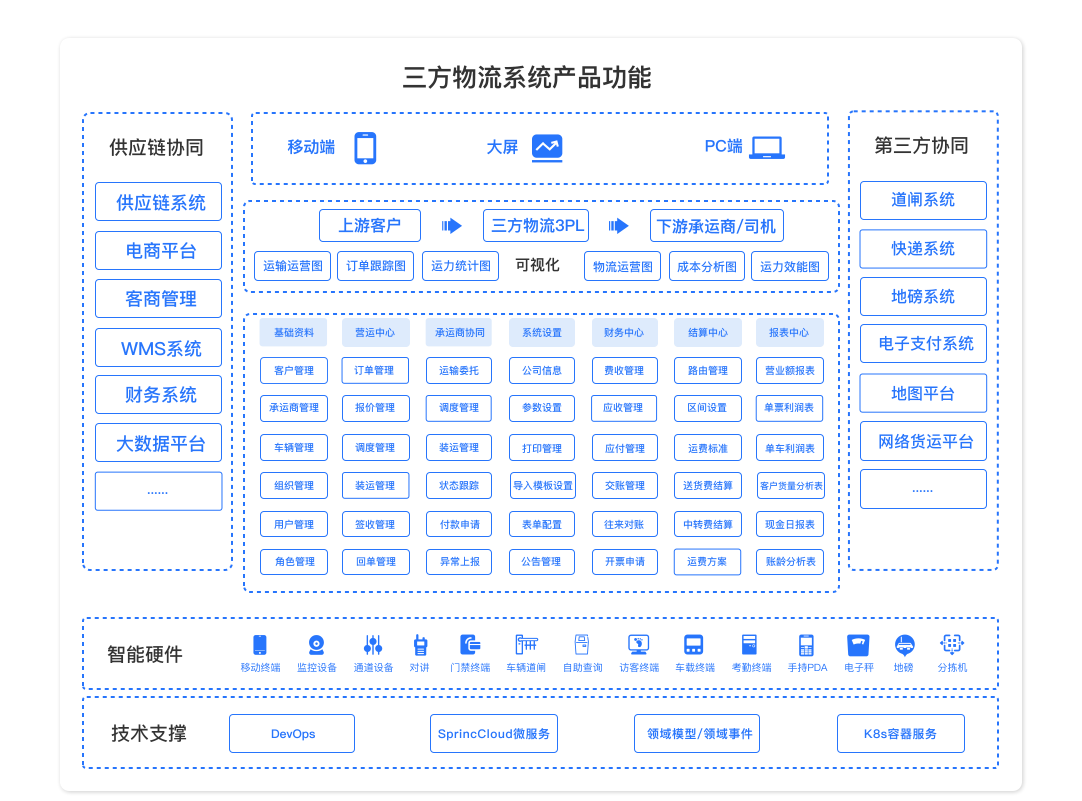Select the 地磅 weighbridge hardware icon

point(904,644)
